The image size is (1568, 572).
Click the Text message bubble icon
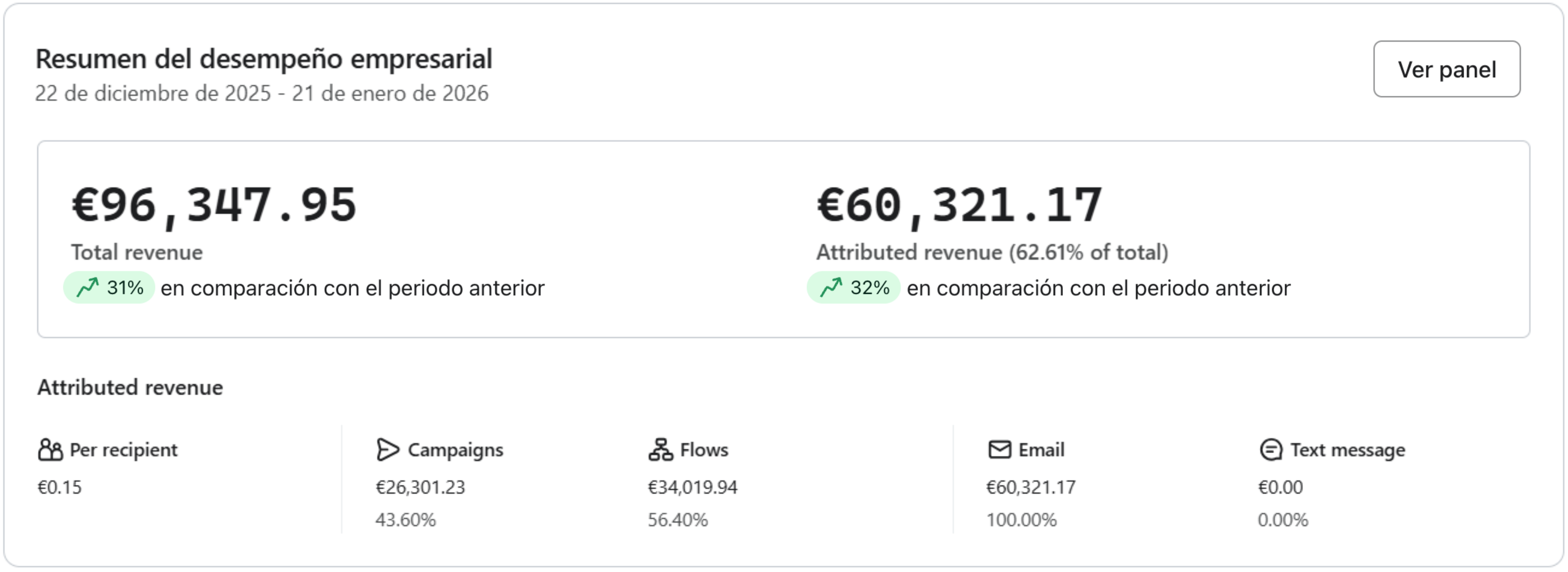click(x=1271, y=450)
